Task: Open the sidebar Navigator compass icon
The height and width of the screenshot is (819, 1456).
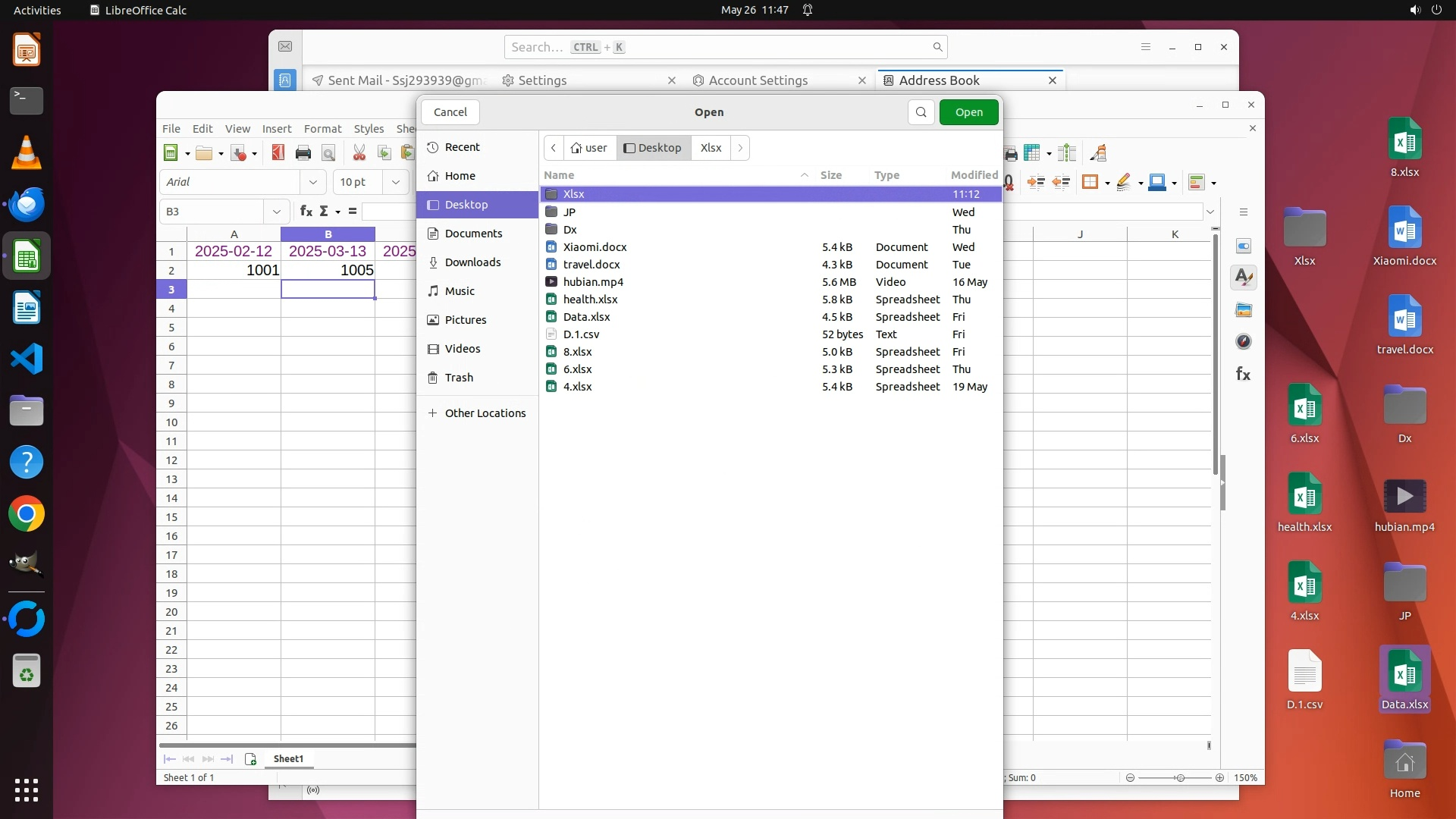Action: tap(1244, 342)
